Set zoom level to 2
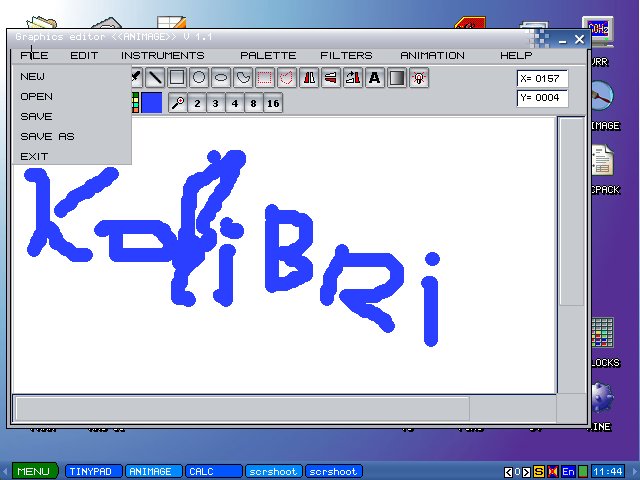Screen dimensions: 640x480 point(197,103)
